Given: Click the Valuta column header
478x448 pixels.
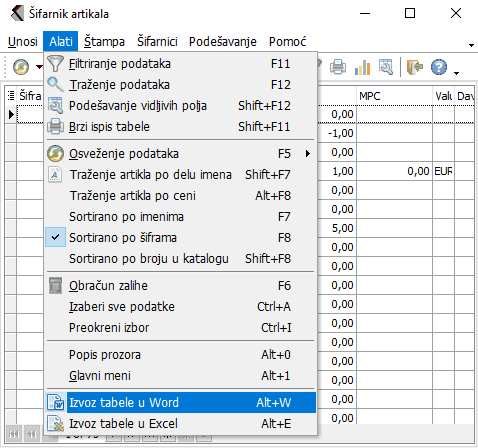Looking at the screenshot, I should pyautogui.click(x=443, y=96).
